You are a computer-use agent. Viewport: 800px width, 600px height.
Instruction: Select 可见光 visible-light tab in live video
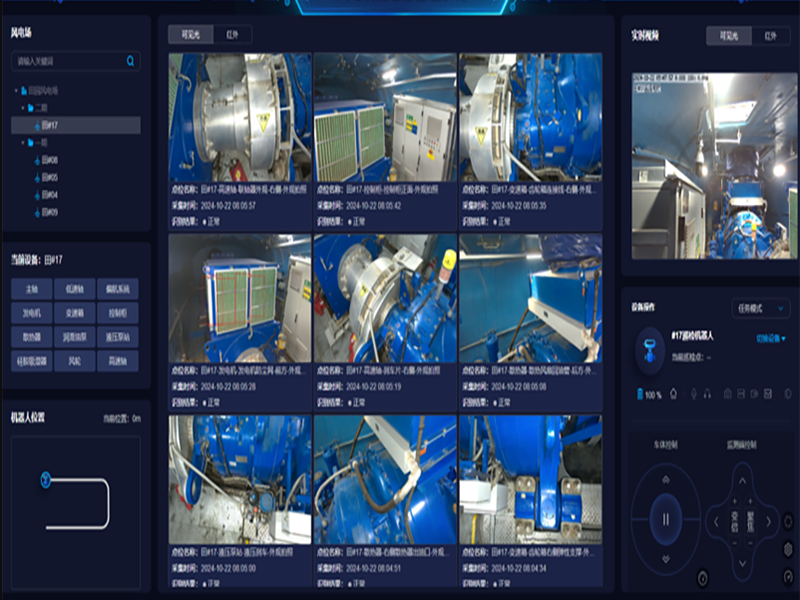tap(729, 36)
